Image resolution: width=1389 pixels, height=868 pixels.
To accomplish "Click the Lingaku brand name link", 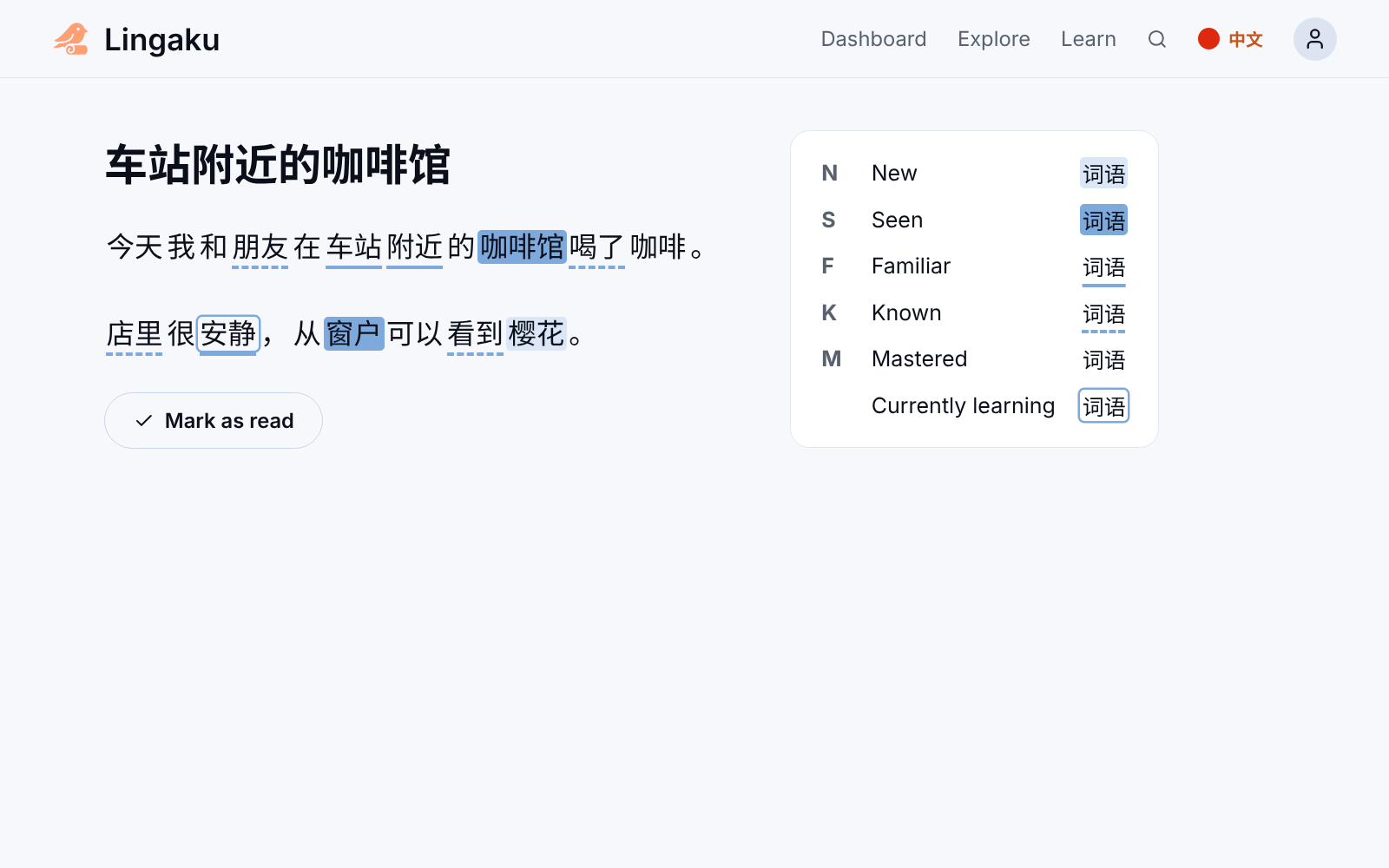I will point(161,40).
